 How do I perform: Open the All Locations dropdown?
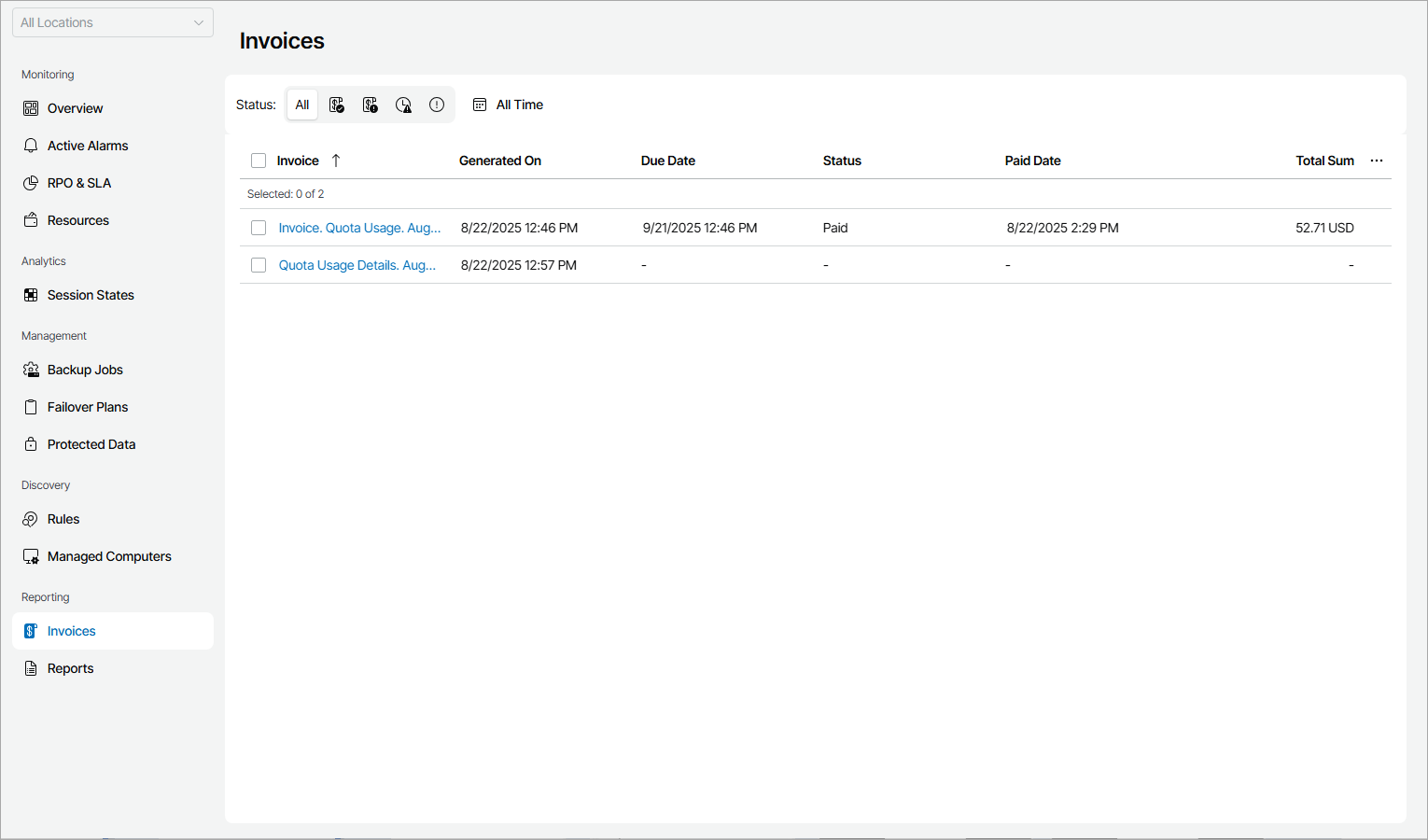112,22
